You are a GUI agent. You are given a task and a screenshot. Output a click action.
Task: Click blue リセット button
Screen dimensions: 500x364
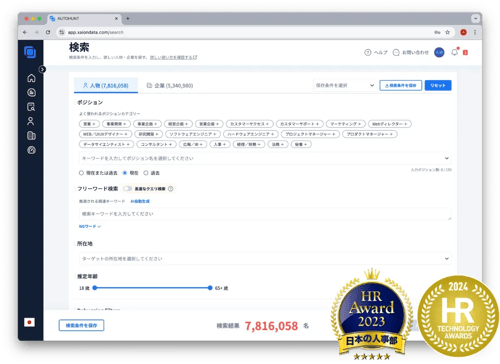(438, 85)
